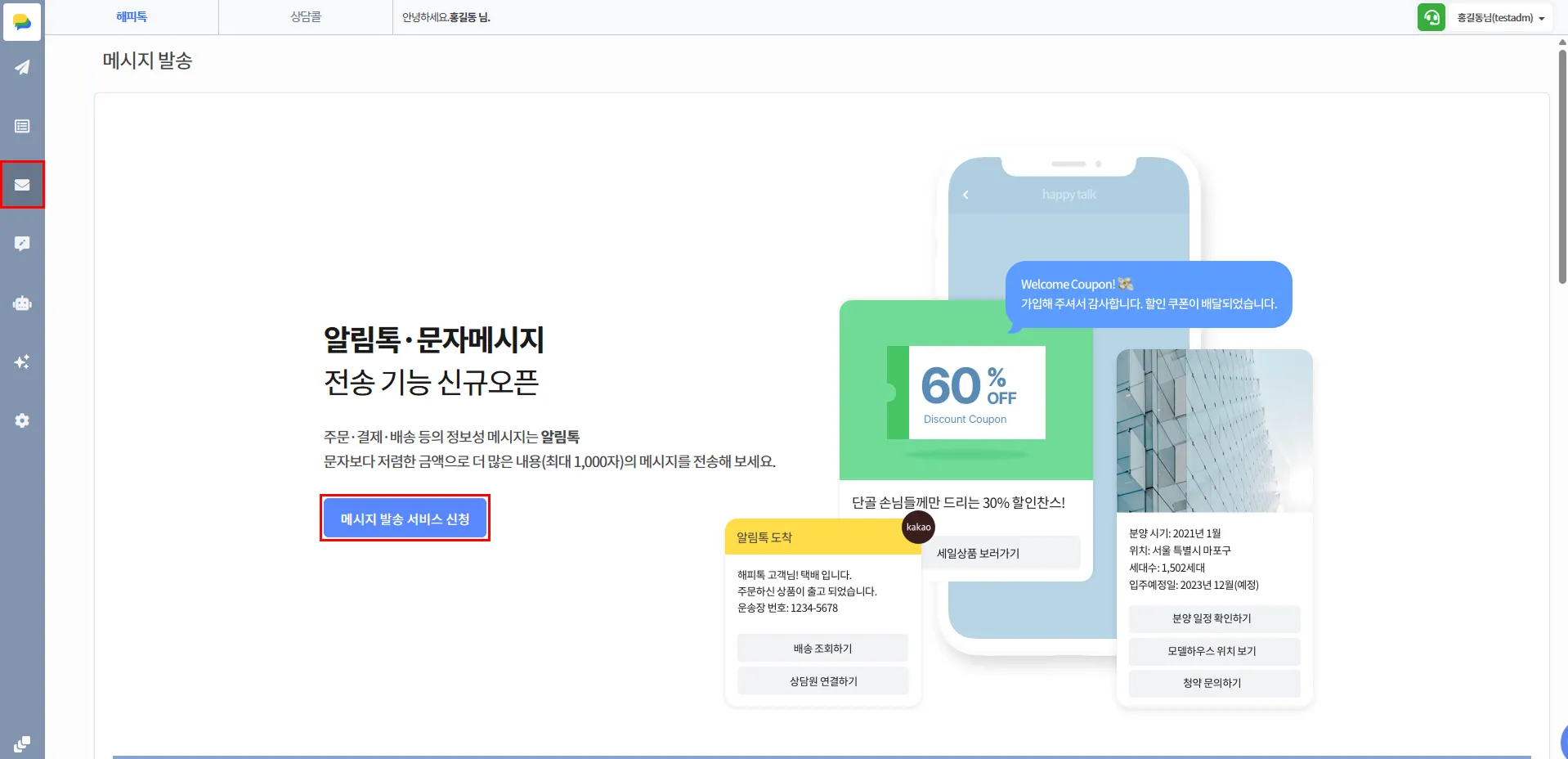Image resolution: width=1568 pixels, height=759 pixels.
Task: Click the kakao round badge
Action: coord(918,527)
